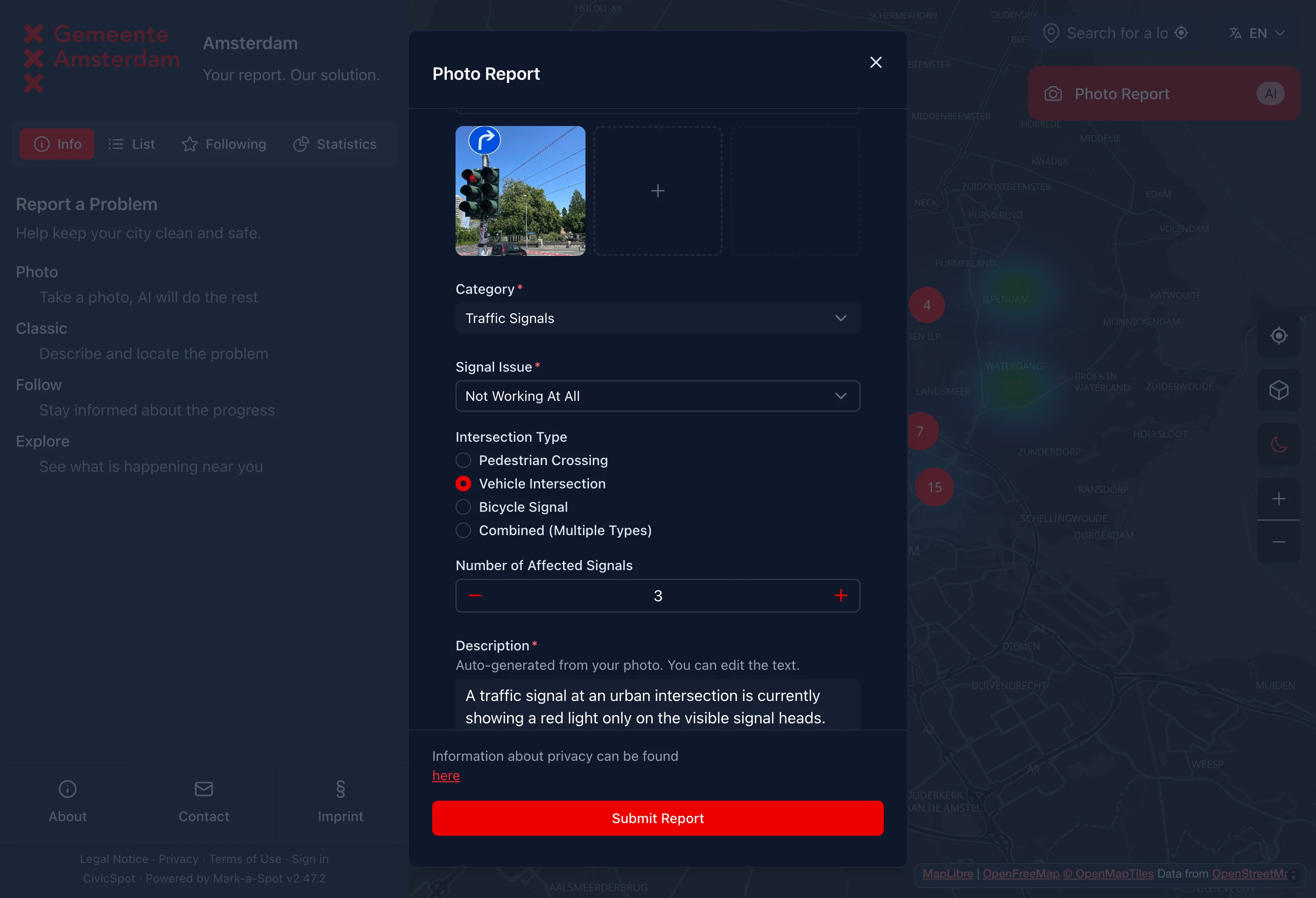Select the Following star icon

tap(190, 144)
